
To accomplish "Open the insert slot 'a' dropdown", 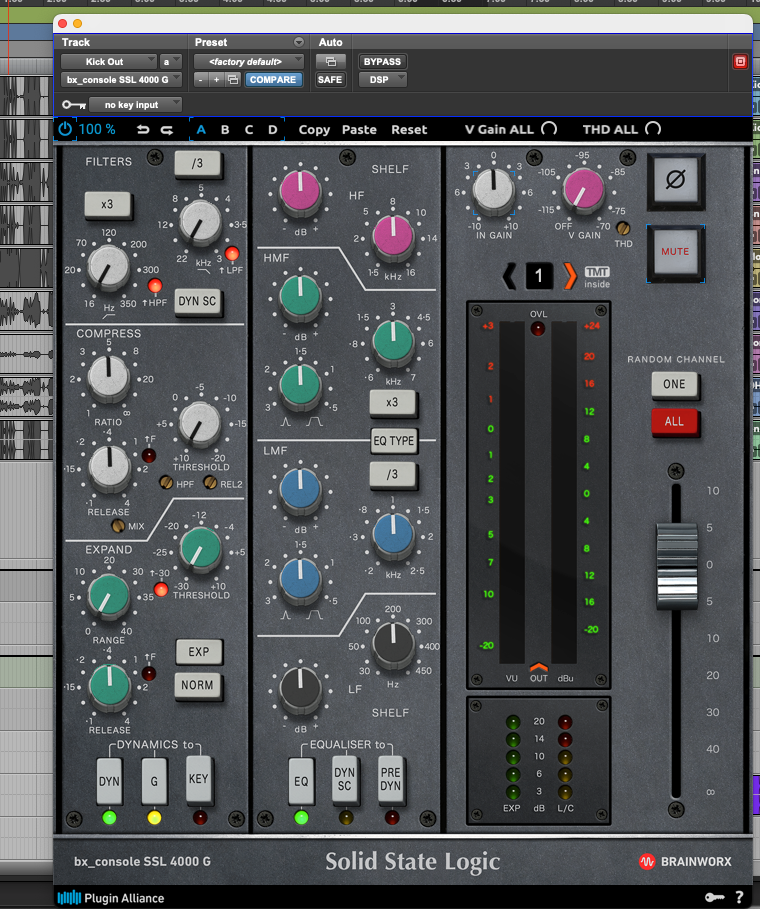I will tap(170, 61).
